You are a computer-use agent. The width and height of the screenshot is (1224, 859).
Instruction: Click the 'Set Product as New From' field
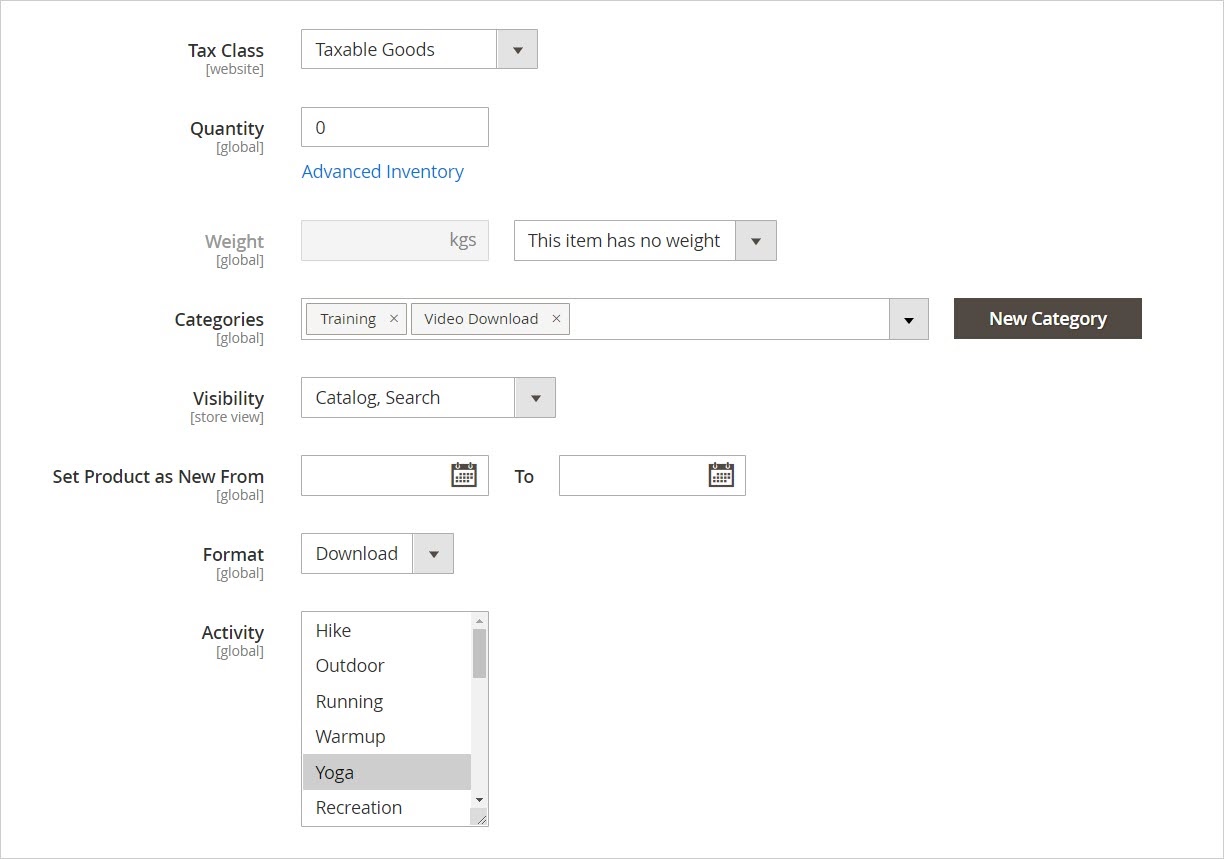click(380, 474)
